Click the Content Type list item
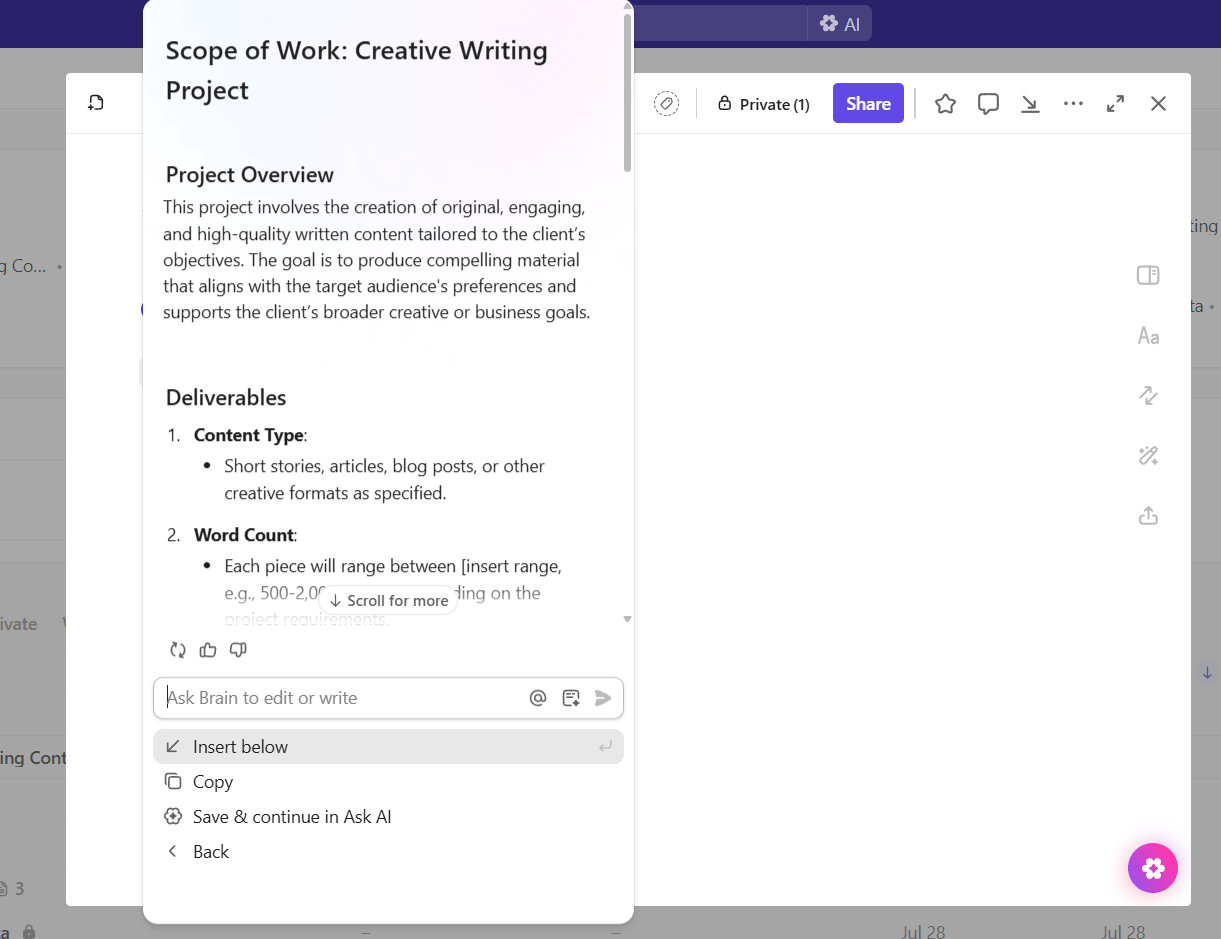1221x939 pixels. click(250, 435)
